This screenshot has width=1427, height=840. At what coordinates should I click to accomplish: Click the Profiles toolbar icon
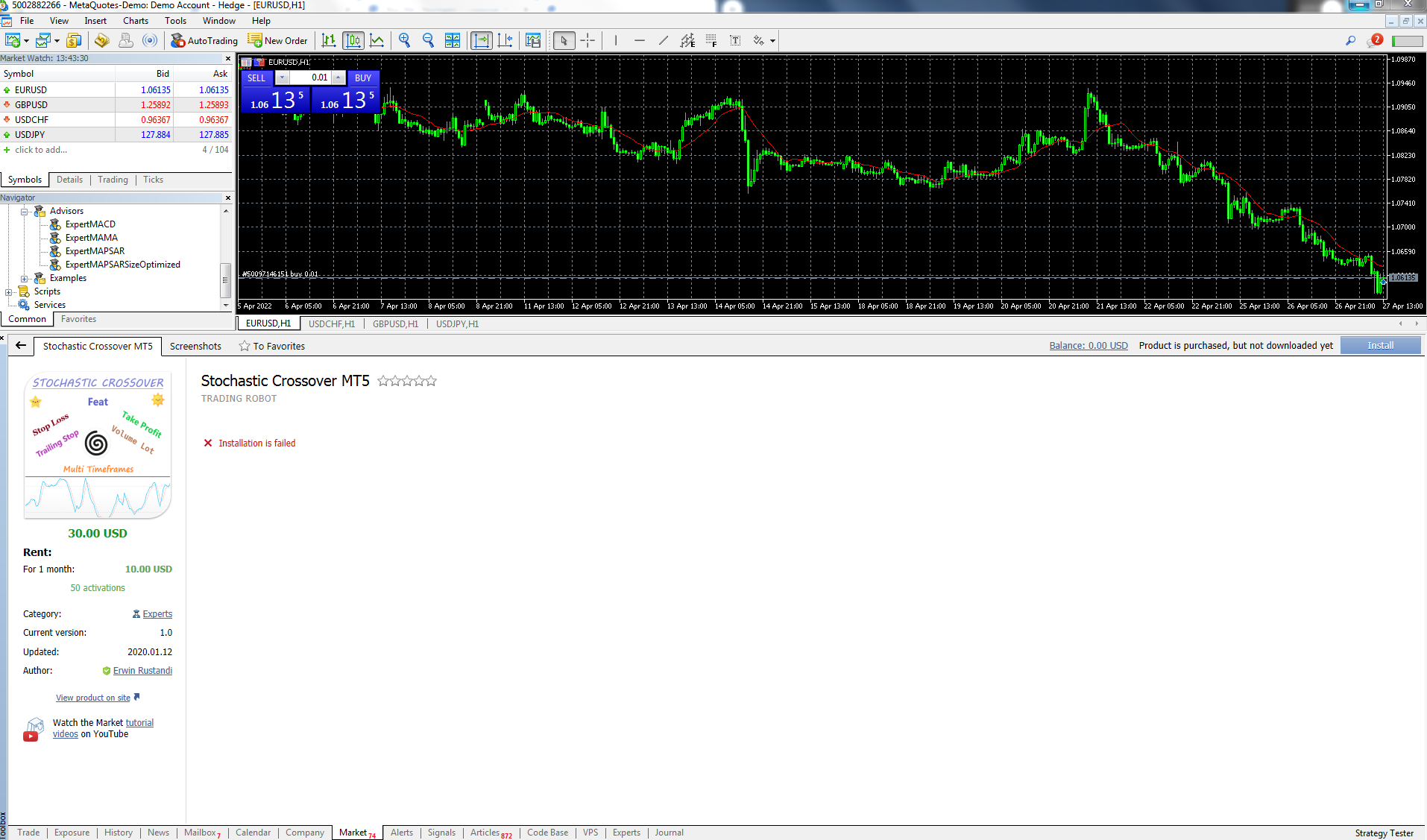point(43,40)
